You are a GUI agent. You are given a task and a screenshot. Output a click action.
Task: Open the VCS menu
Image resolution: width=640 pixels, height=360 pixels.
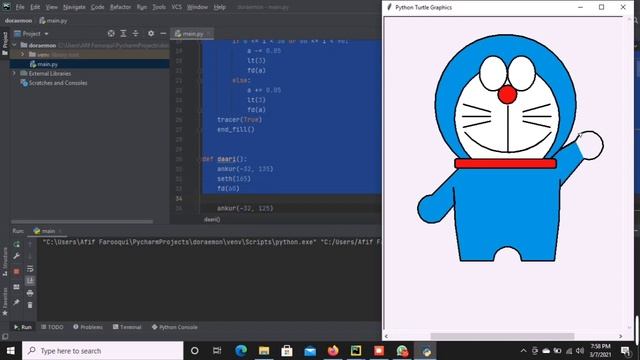click(x=176, y=7)
